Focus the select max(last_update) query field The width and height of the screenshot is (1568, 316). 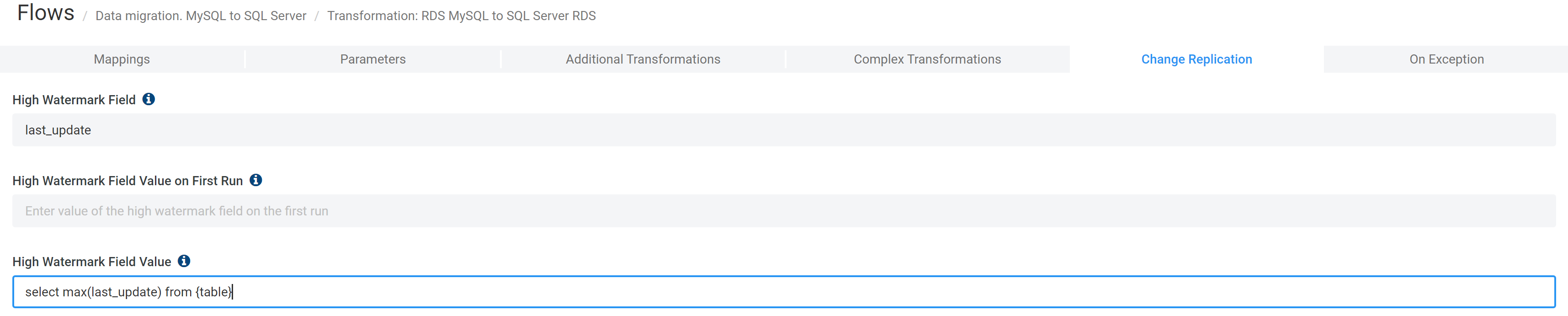coord(784,292)
